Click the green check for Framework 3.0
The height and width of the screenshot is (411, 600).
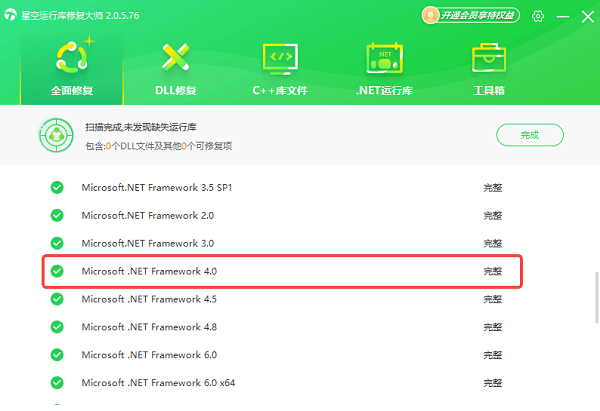tap(57, 243)
